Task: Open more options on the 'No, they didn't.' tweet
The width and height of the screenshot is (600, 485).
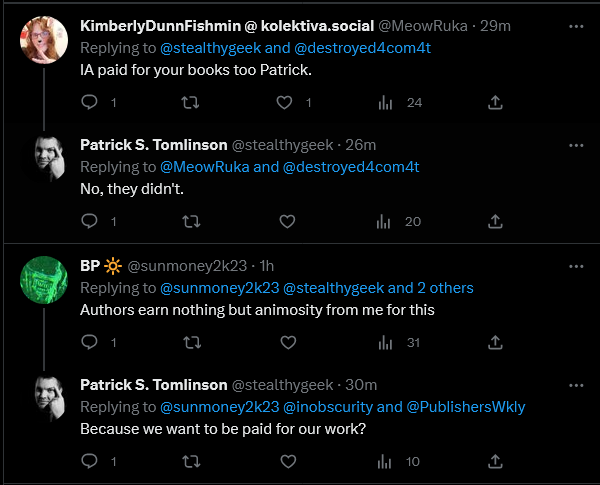Action: (576, 145)
